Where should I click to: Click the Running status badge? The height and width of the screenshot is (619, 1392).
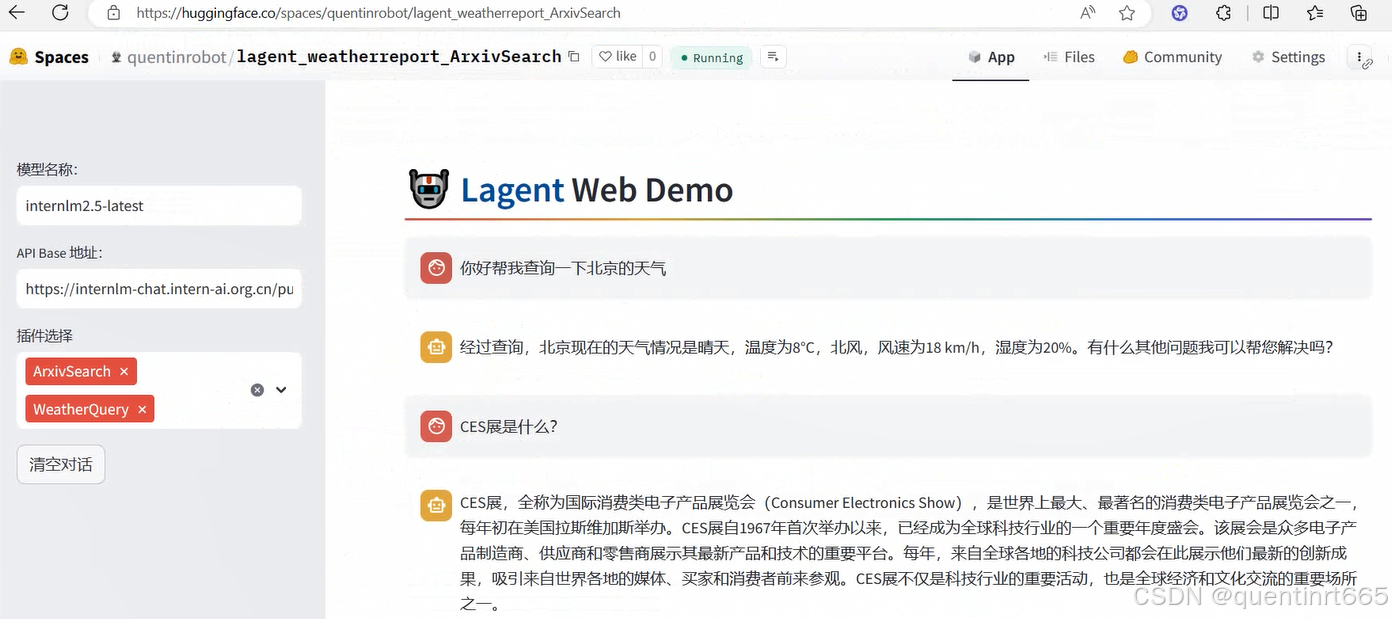[711, 57]
